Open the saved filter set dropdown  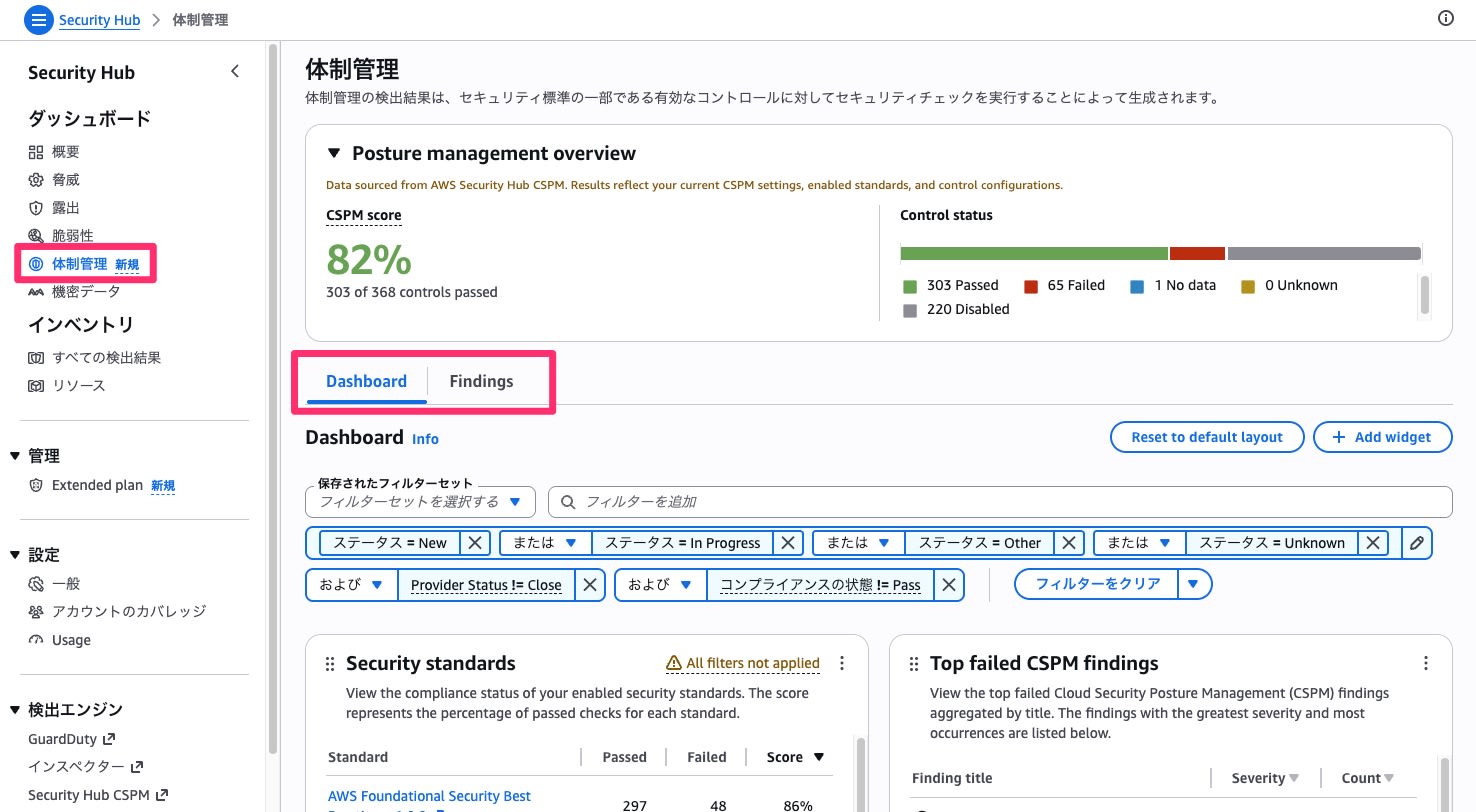click(420, 501)
